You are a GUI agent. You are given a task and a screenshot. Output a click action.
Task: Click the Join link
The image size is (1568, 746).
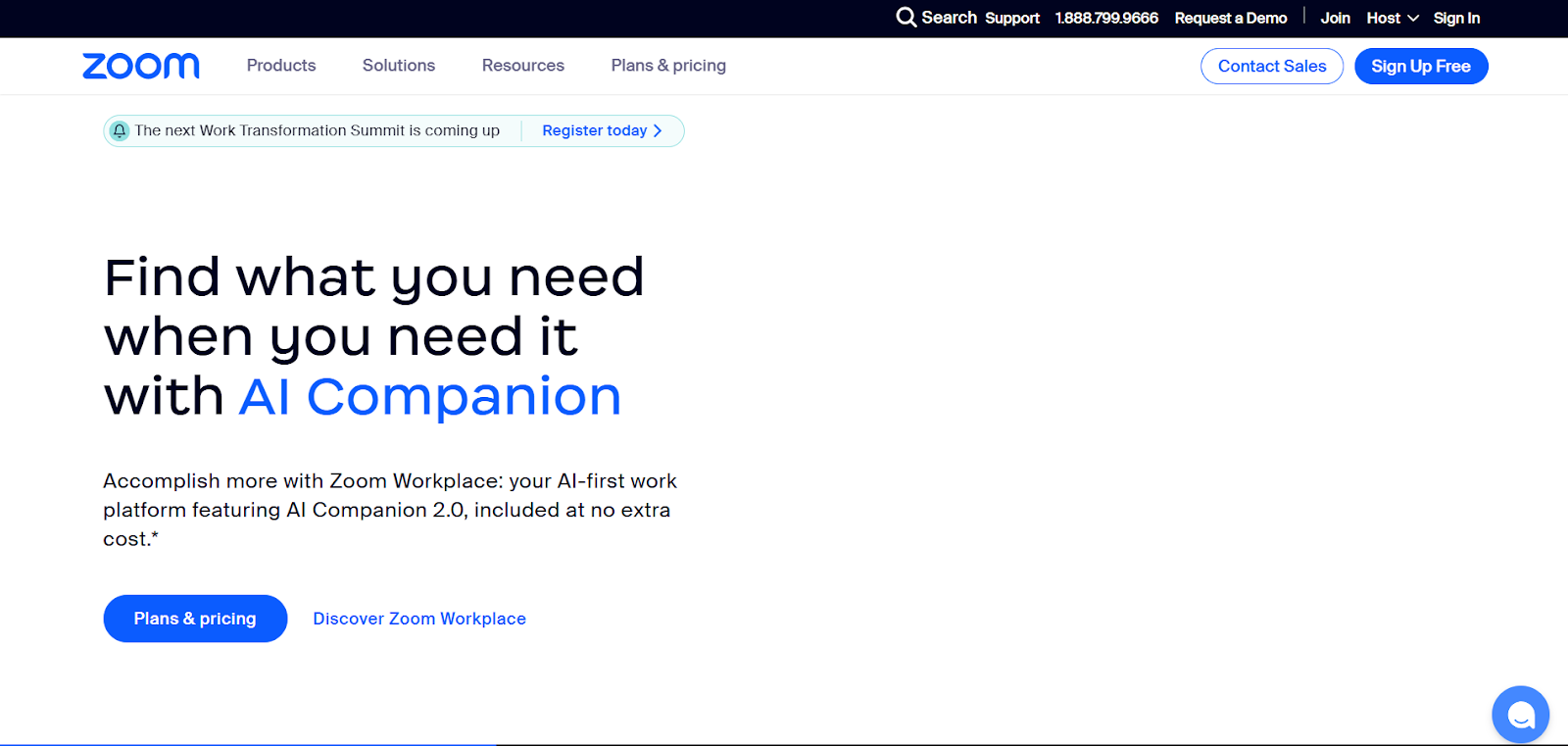click(1335, 19)
